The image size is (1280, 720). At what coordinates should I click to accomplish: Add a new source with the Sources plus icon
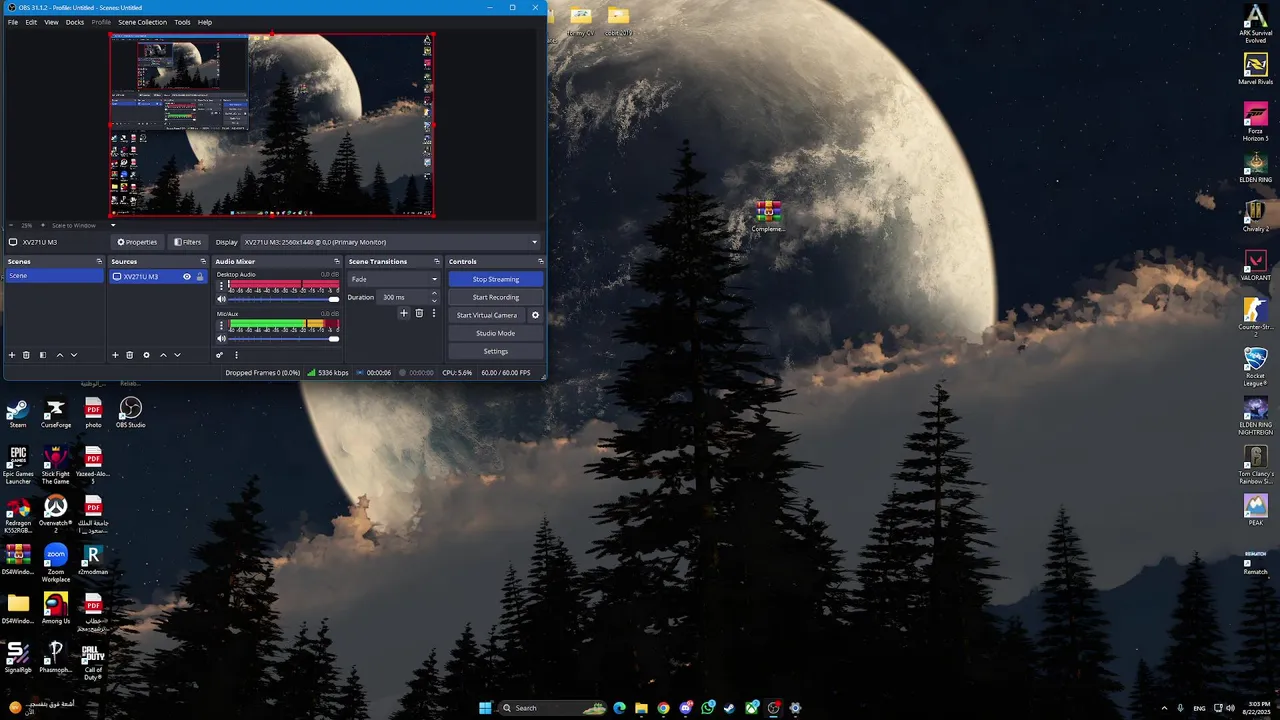[115, 355]
